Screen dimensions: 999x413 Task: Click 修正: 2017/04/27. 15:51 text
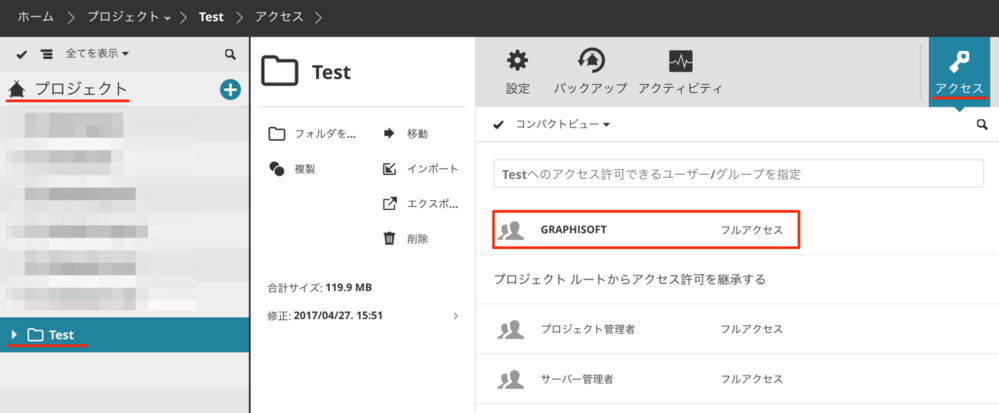325,315
